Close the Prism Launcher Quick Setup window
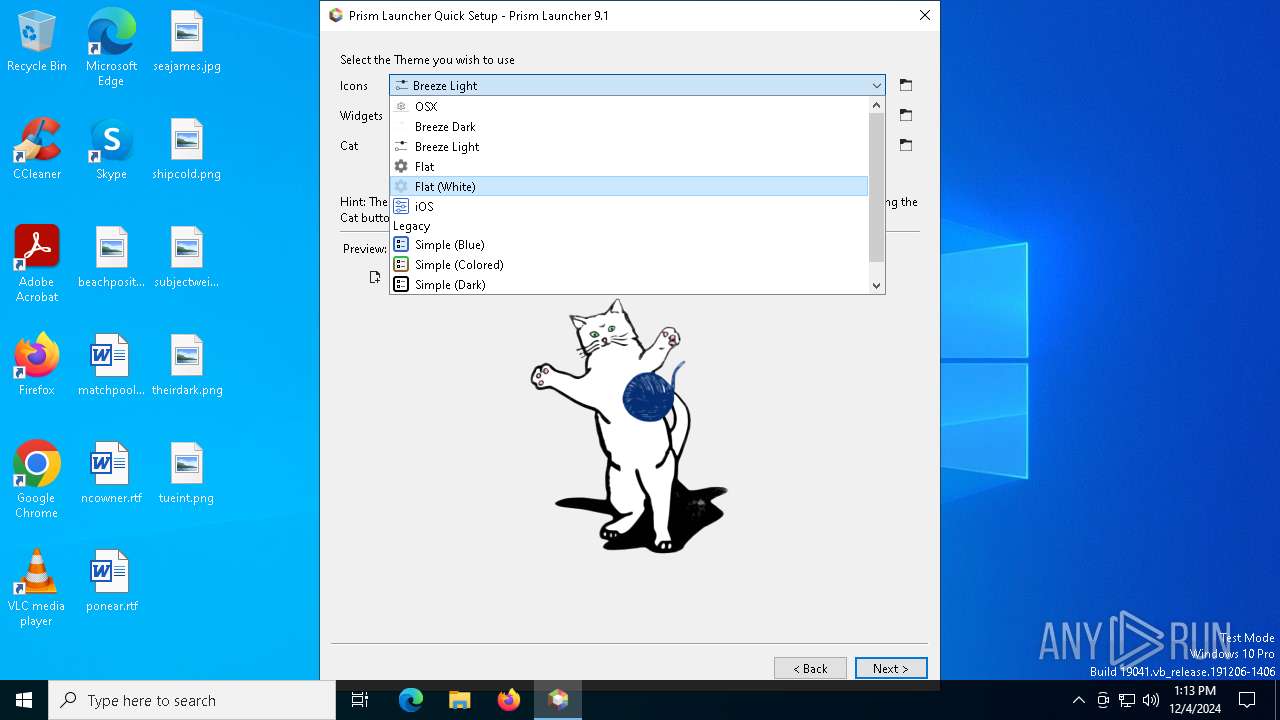This screenshot has height=720, width=1280. click(924, 15)
